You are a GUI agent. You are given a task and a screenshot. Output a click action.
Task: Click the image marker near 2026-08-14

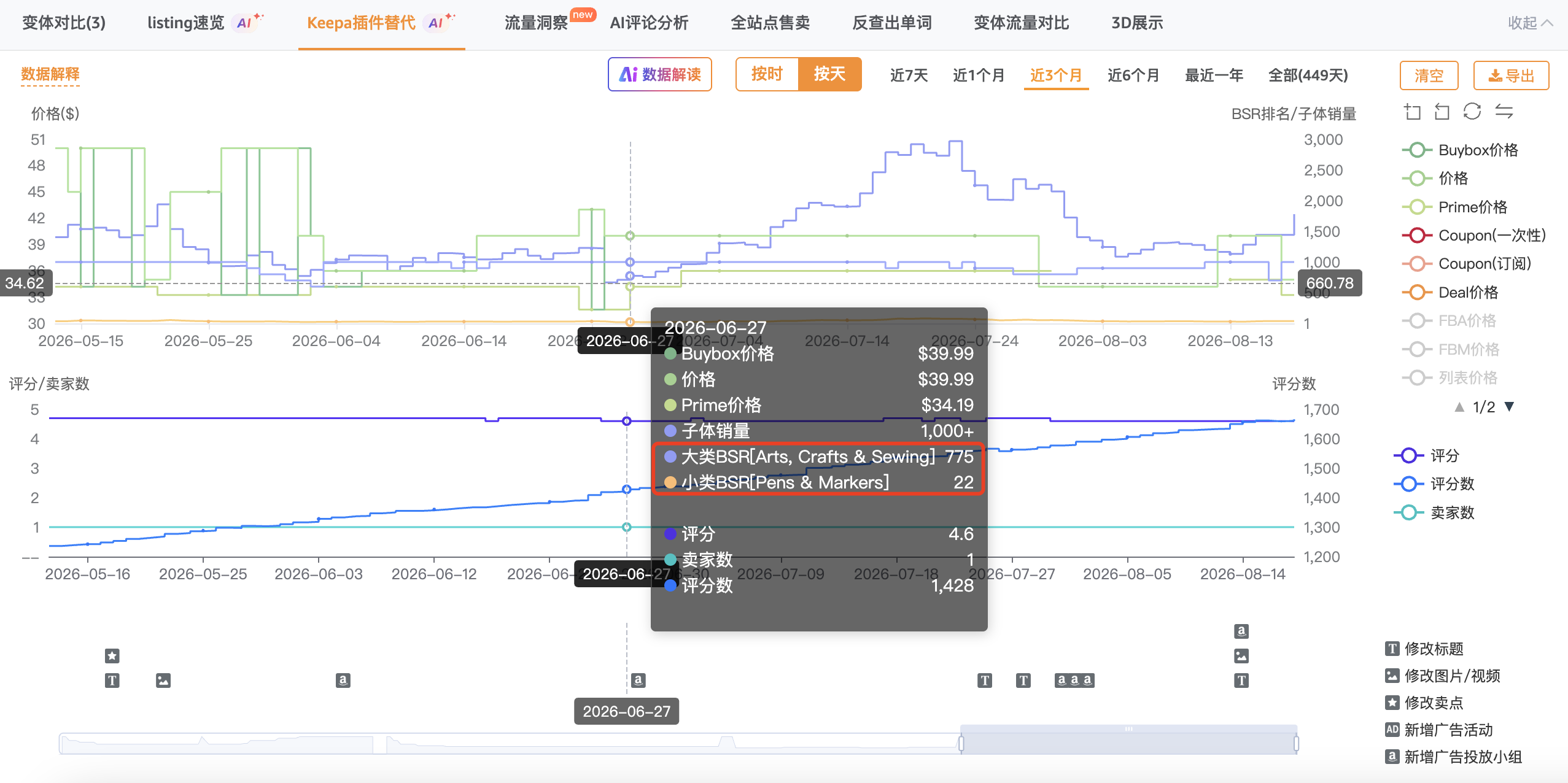1241,656
